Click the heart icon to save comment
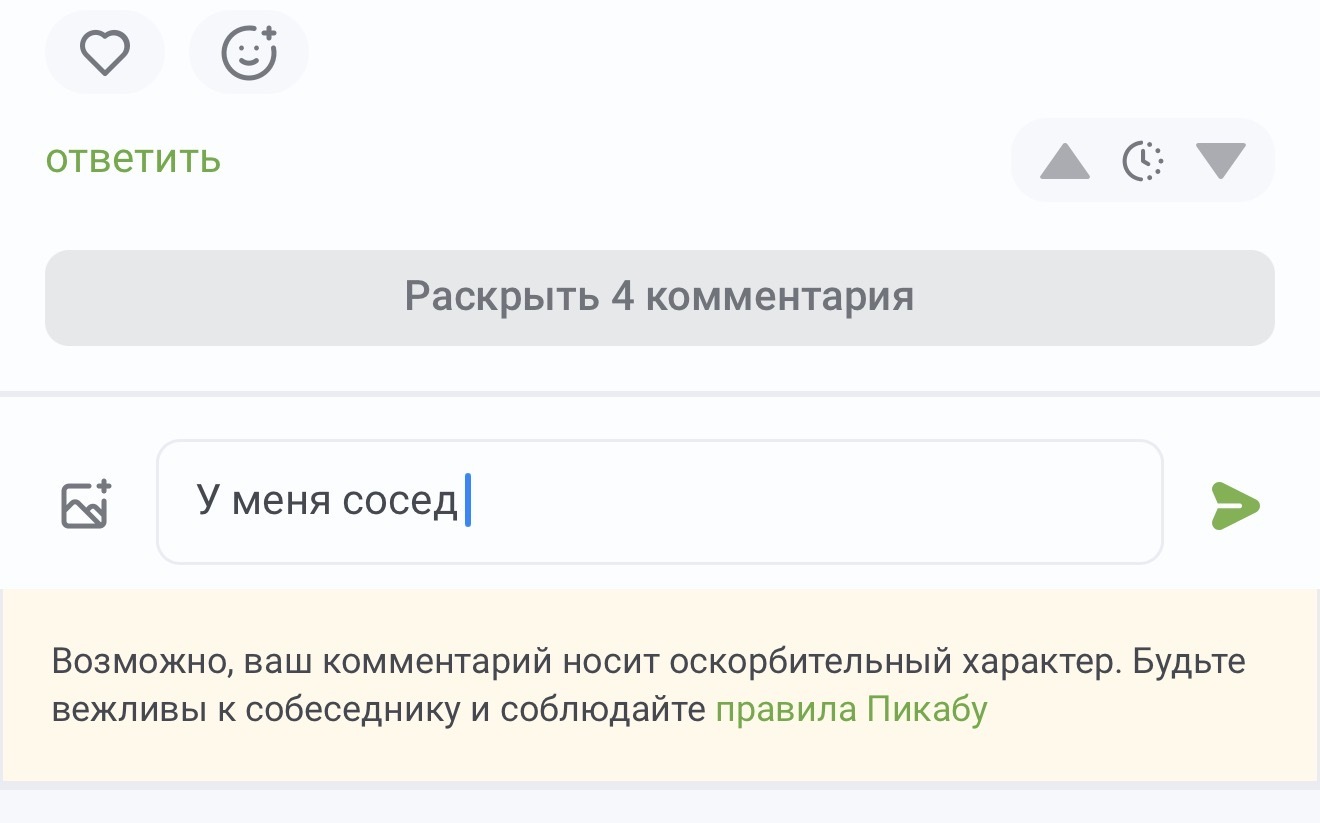This screenshot has height=823, width=1320. (105, 53)
